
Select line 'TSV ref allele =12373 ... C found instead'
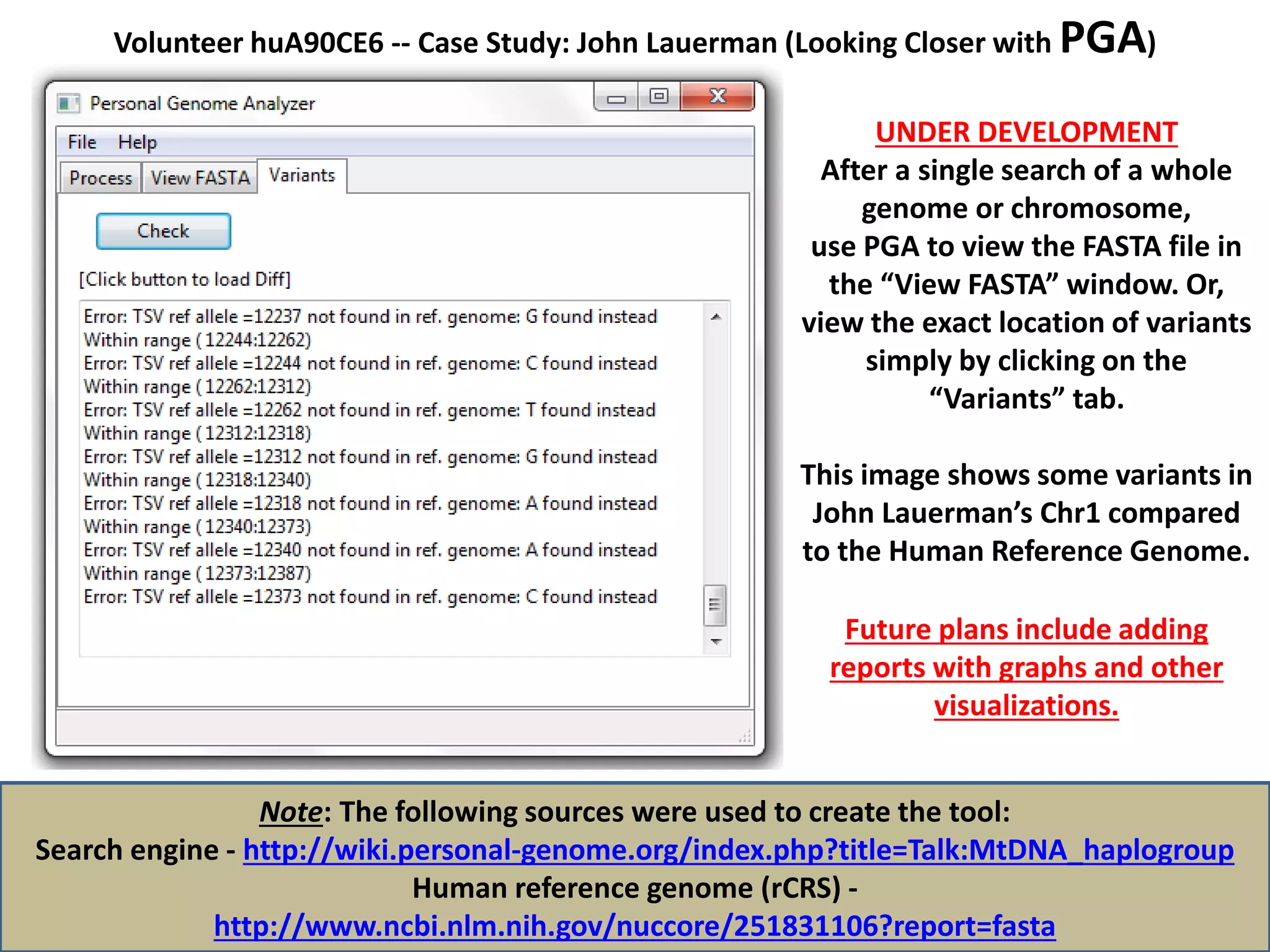(x=370, y=597)
